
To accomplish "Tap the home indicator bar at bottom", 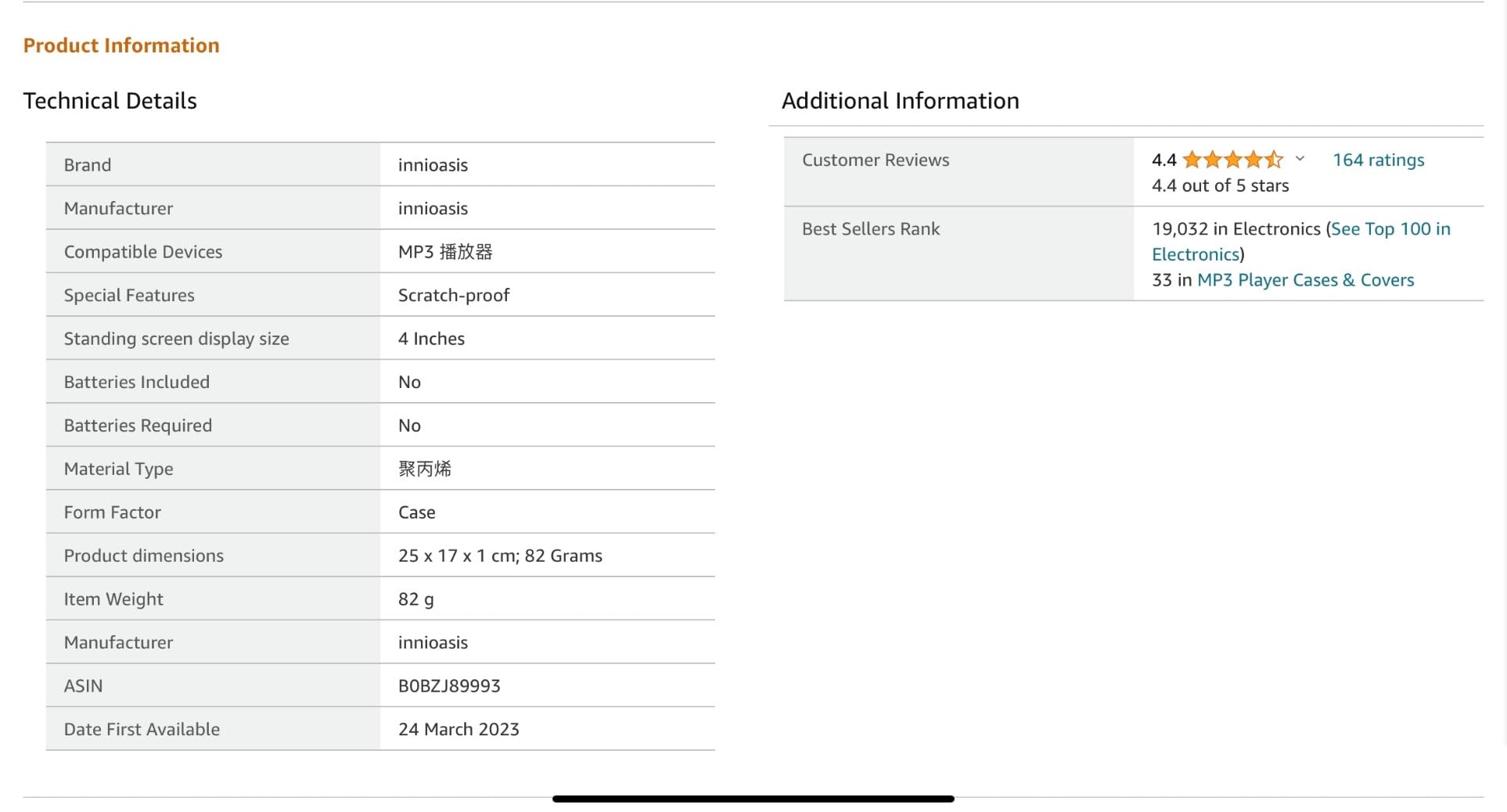I will 753,799.
